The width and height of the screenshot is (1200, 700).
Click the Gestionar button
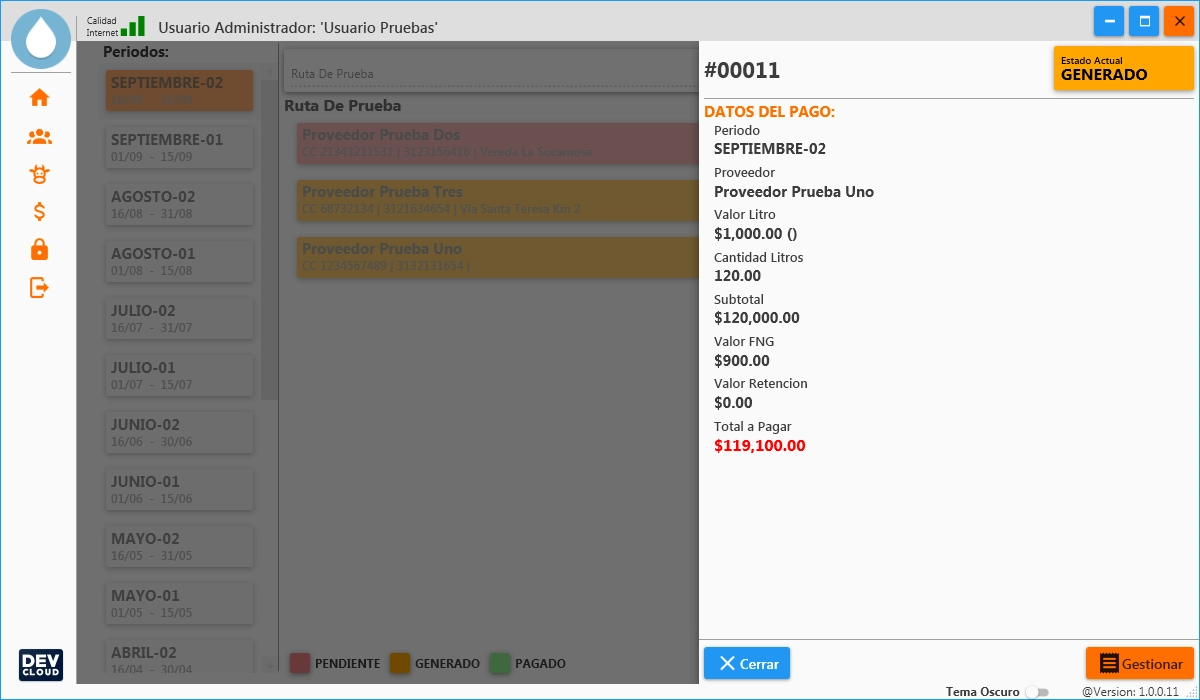[x=1140, y=664]
